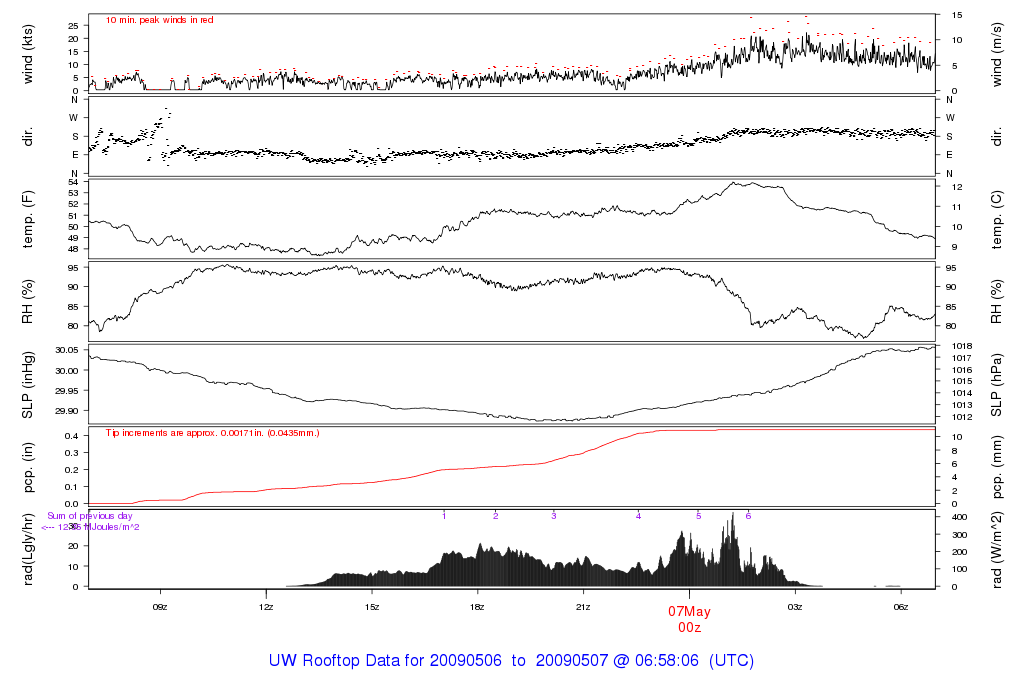This screenshot has height=700, width=1024.
Task: Click the '0.2' precipitation inch tick
Action: tap(72, 470)
